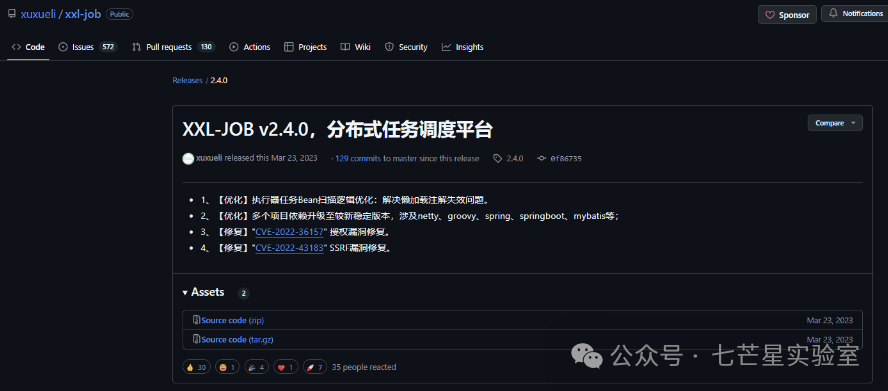The height and width of the screenshot is (391, 888).
Task: Click the Security shield icon
Action: (x=389, y=47)
